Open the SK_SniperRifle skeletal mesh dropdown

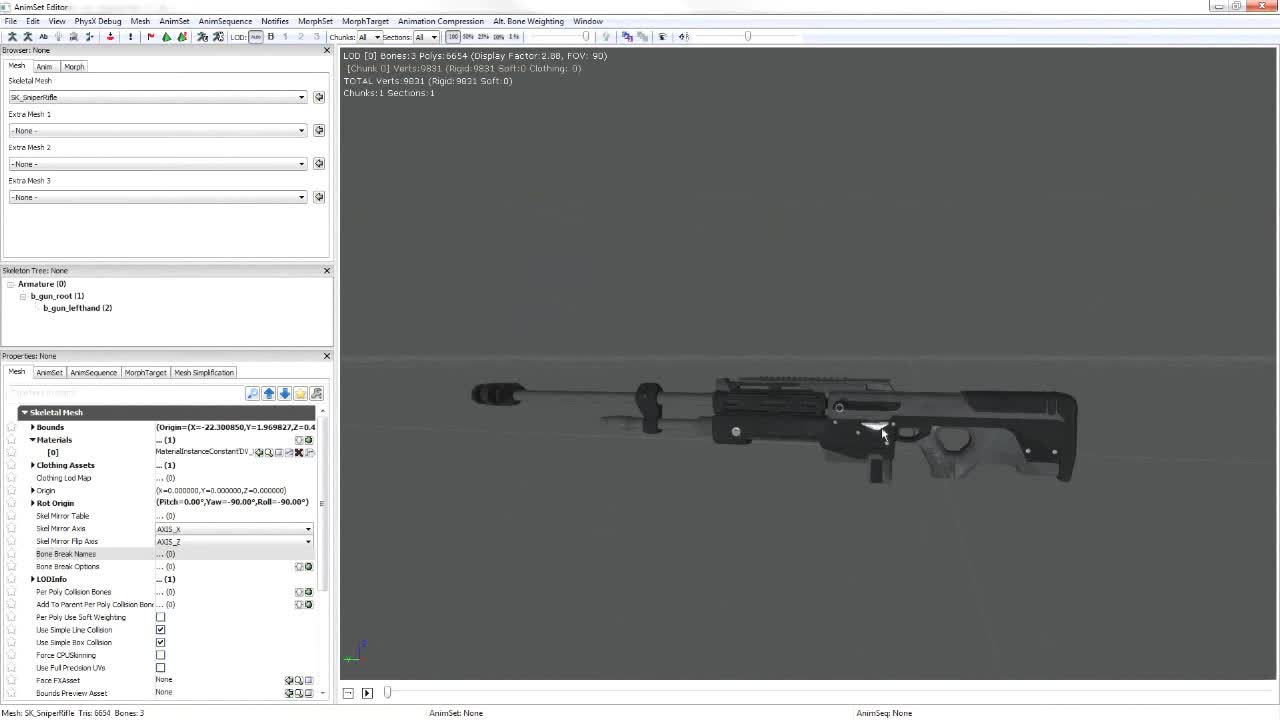[x=301, y=97]
